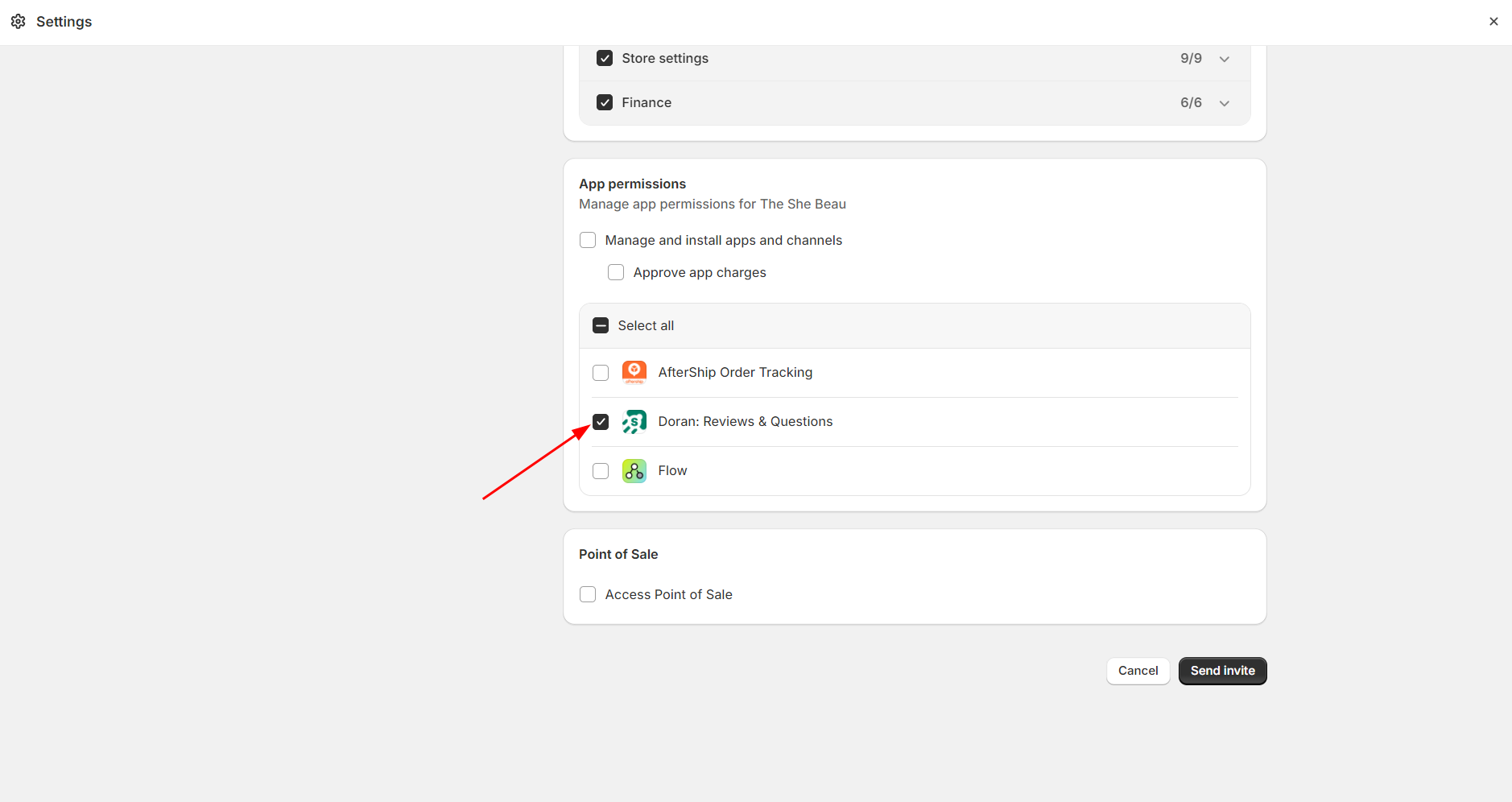Viewport: 1512px width, 802px height.
Task: Click the Flow app icon
Action: [x=634, y=471]
